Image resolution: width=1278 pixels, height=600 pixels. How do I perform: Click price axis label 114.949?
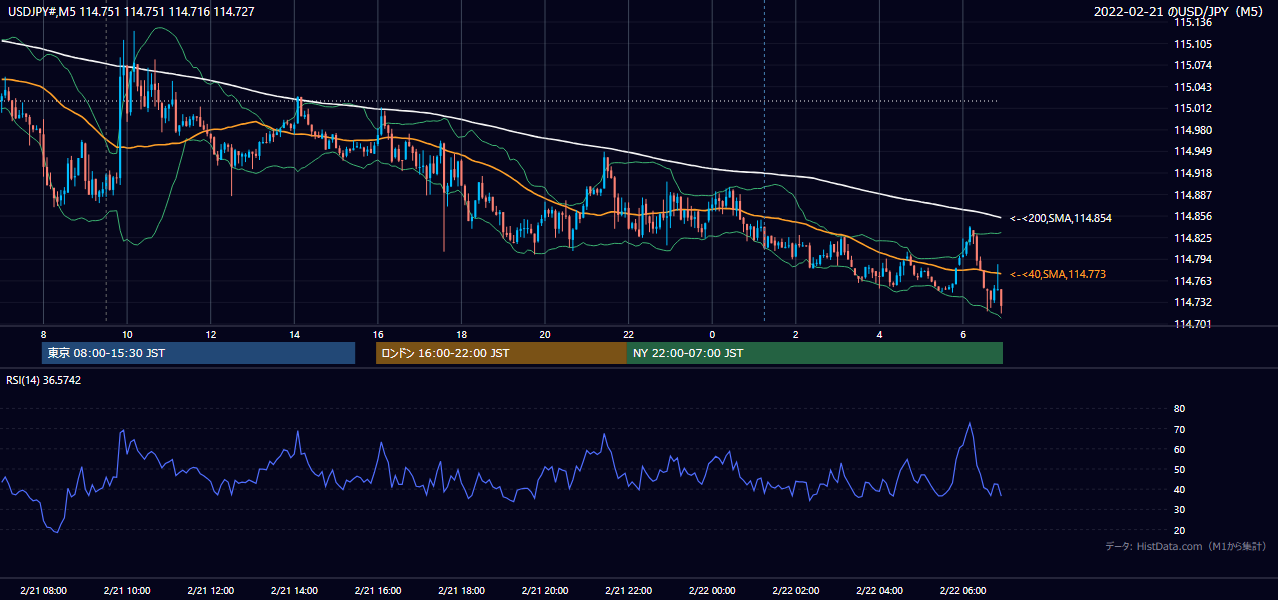point(1193,152)
